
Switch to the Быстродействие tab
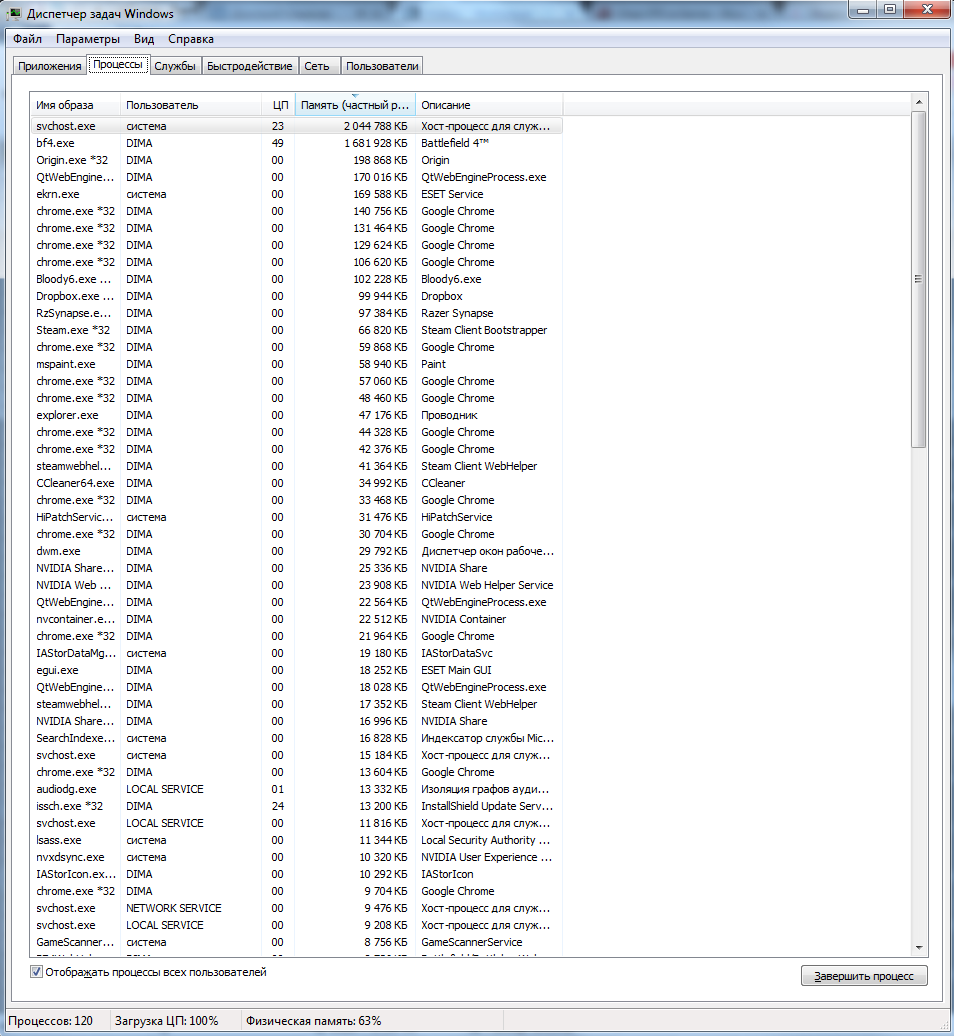(250, 66)
